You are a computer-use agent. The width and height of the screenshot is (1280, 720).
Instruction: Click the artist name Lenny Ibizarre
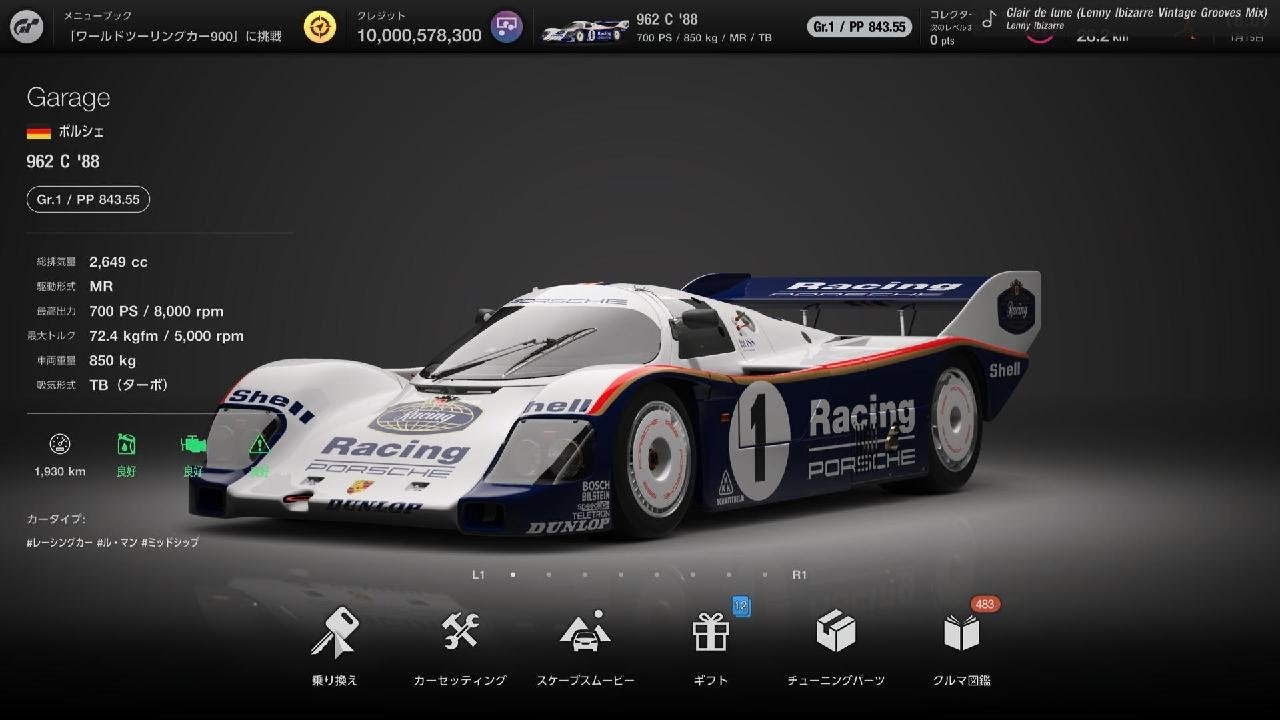click(x=1035, y=25)
